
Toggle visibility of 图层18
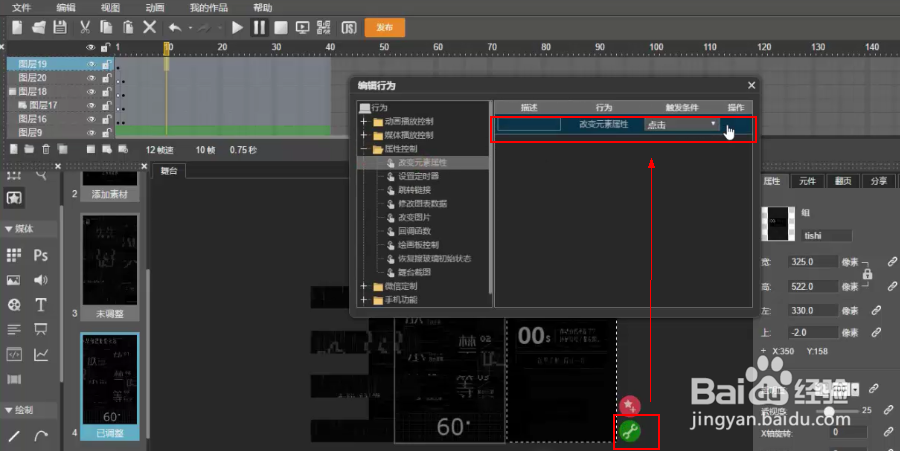[91, 92]
